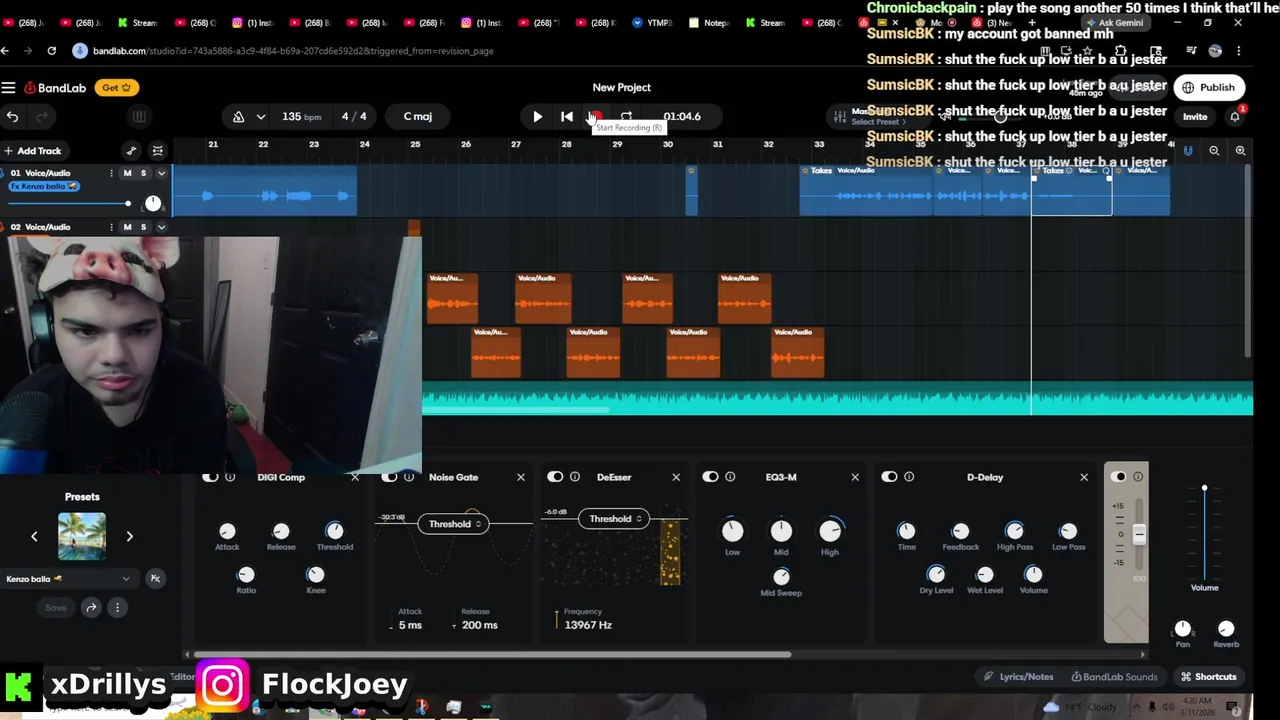Toggle the snap-to-grid magnet
1280x720 pixels.
click(1188, 151)
